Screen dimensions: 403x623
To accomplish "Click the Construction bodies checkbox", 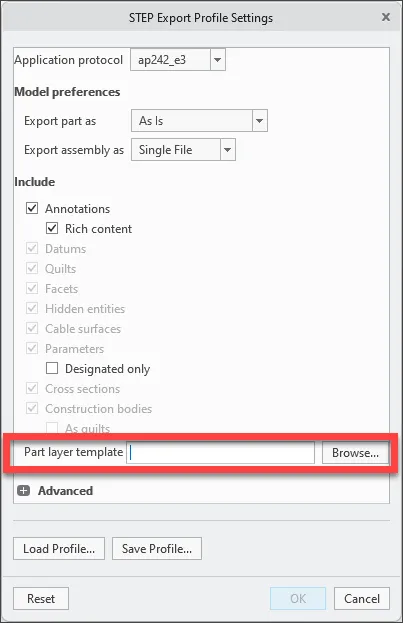I will click(x=32, y=408).
